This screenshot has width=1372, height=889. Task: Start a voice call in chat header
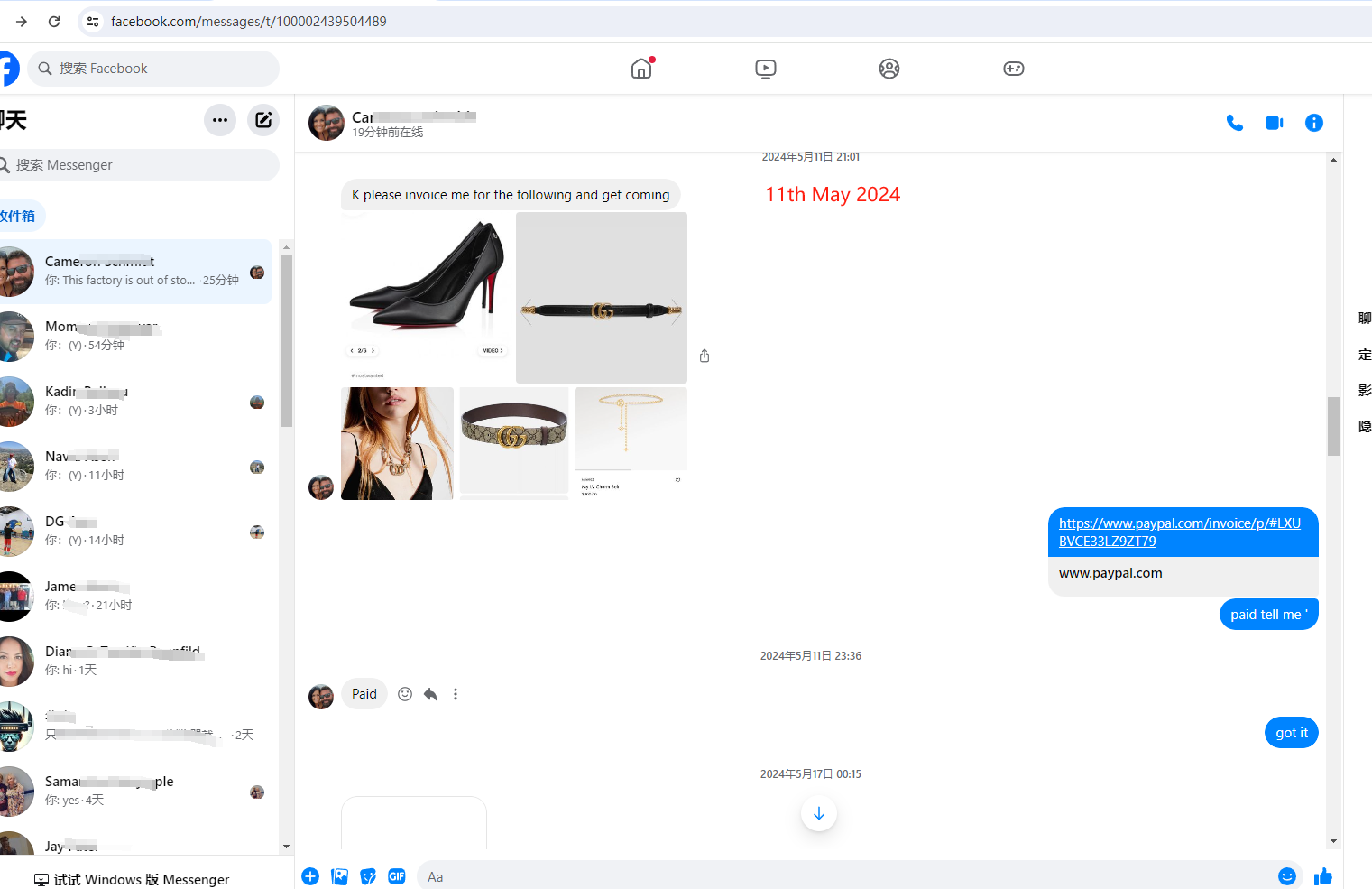tap(1234, 123)
